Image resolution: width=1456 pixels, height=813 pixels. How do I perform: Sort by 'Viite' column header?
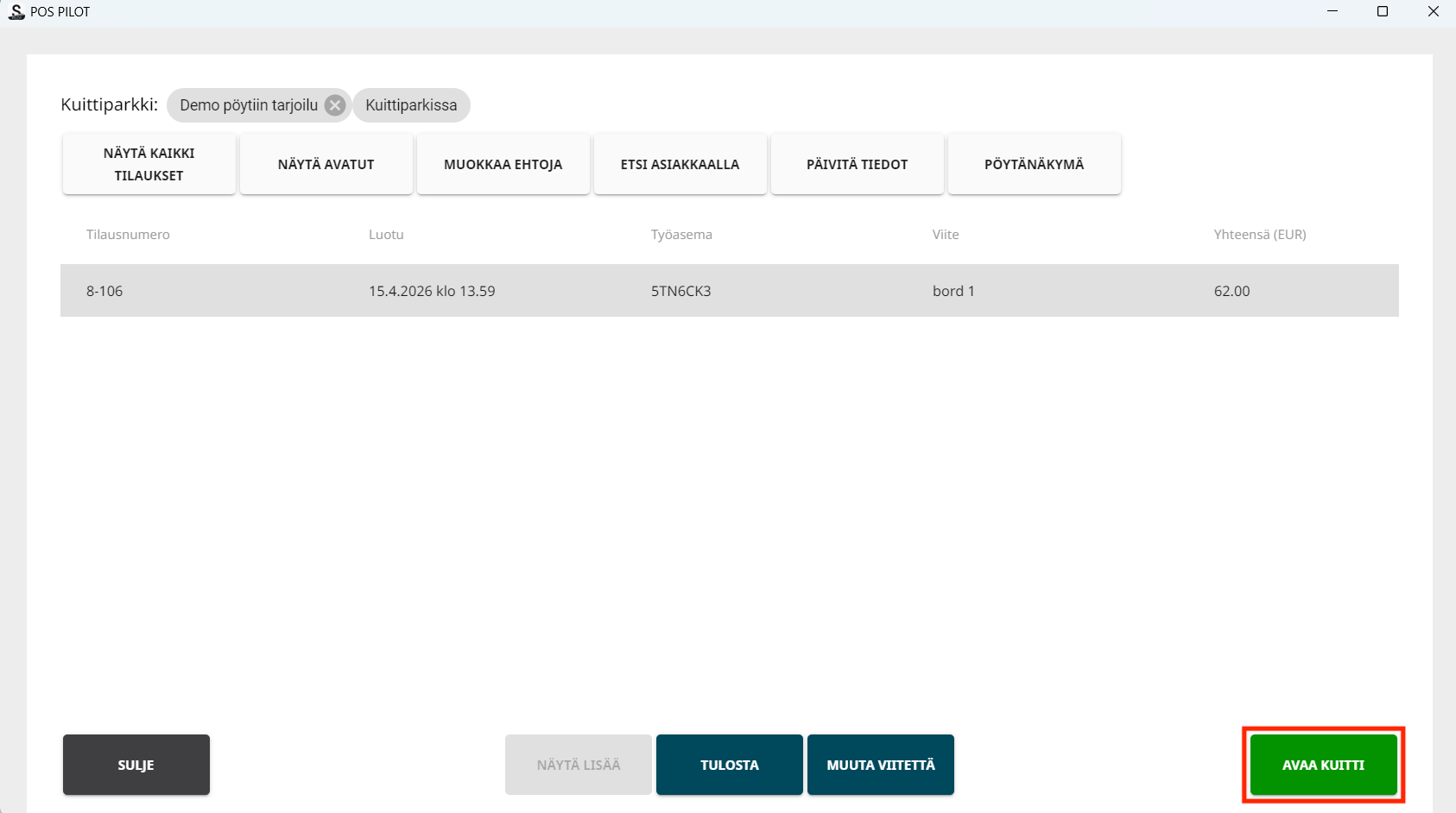(x=946, y=235)
